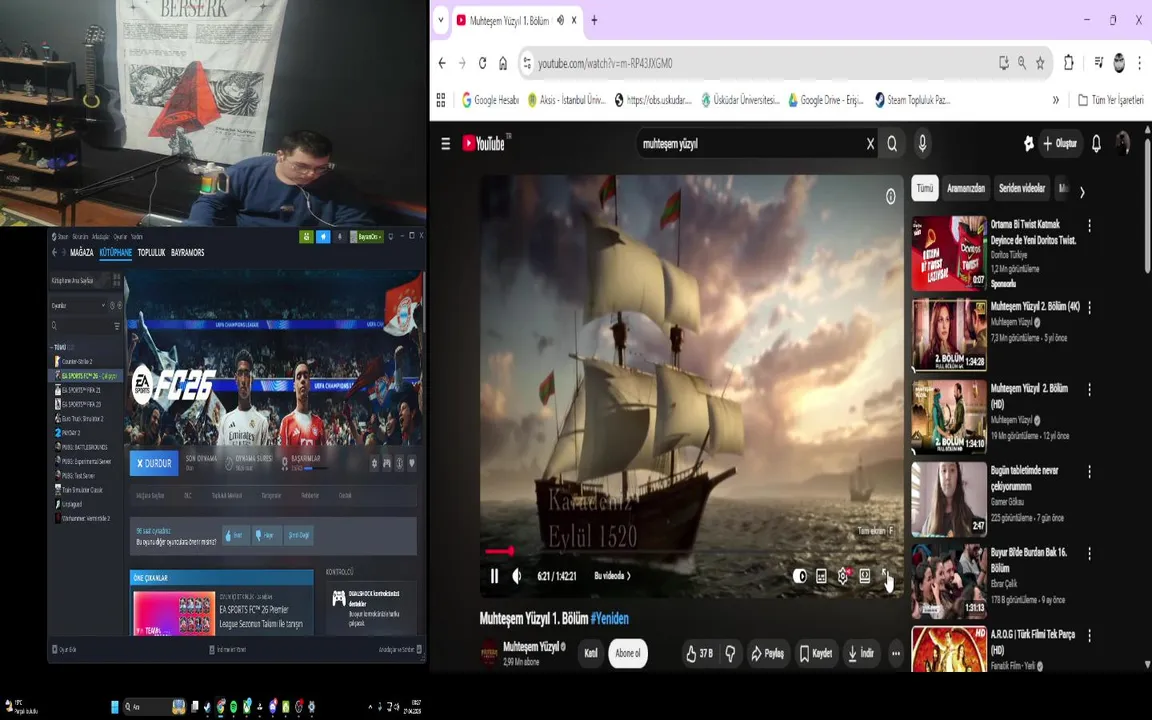Open the YouTube hamburger guide menu
1152x720 pixels.
click(445, 144)
